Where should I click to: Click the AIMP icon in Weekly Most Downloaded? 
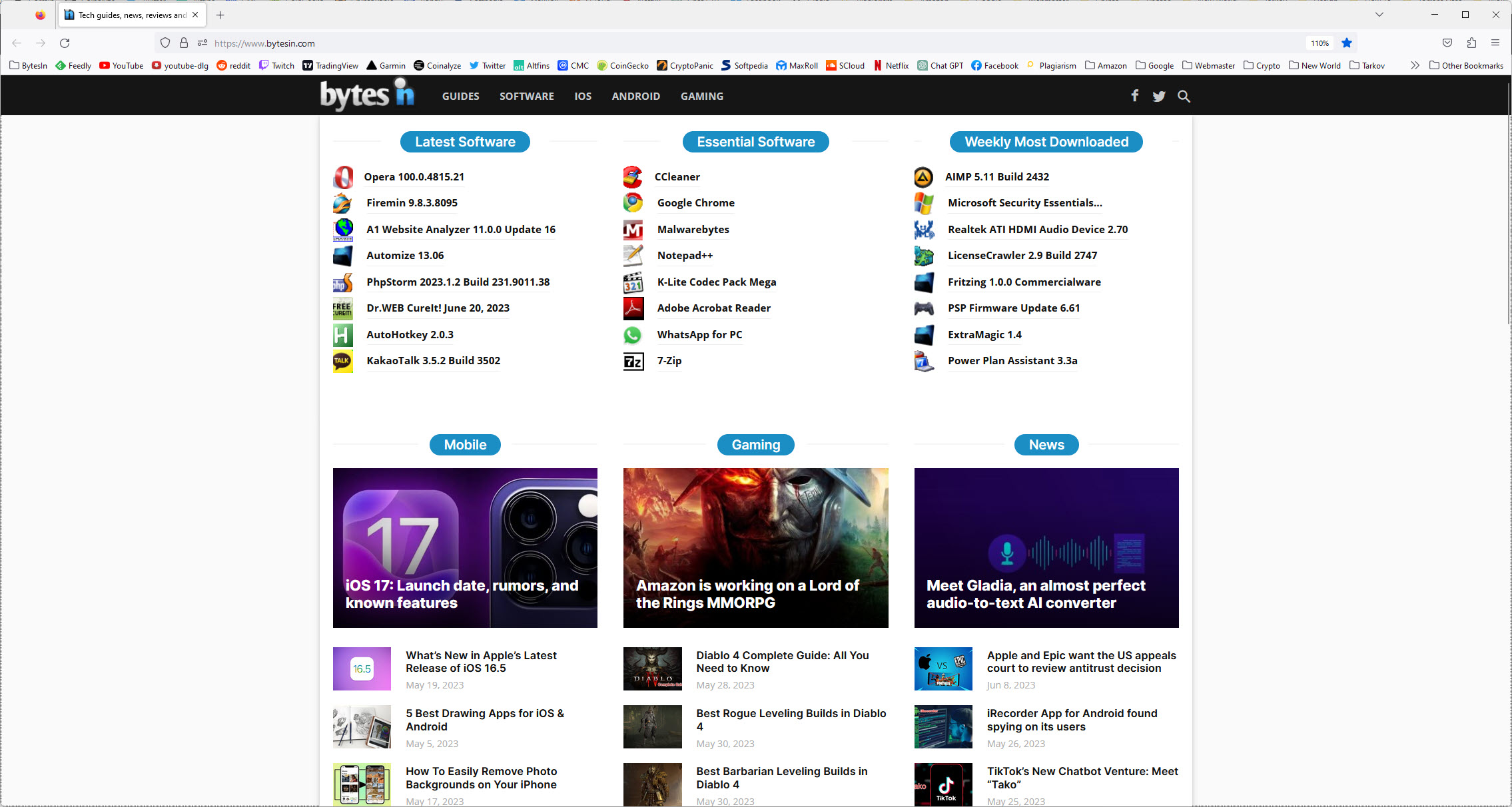923,177
